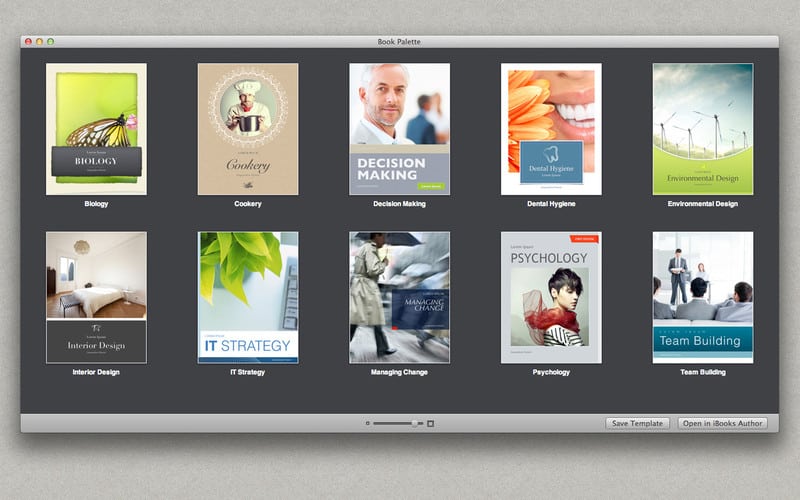The height and width of the screenshot is (500, 800).
Task: Click the small thumbnail size icon
Action: (x=367, y=424)
